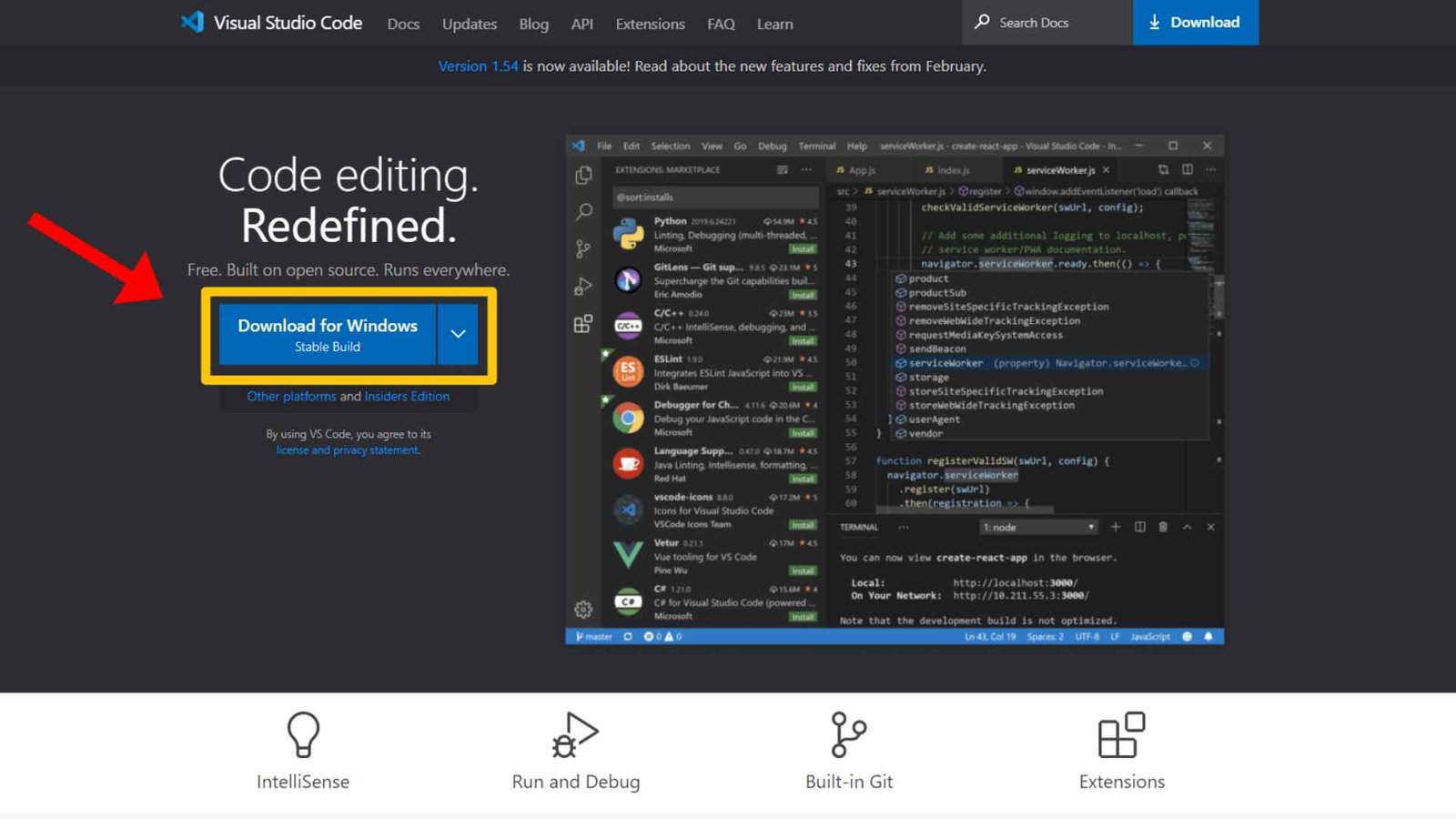This screenshot has width=1456, height=819.
Task: Go to the Blog nav item
Action: coord(534,24)
